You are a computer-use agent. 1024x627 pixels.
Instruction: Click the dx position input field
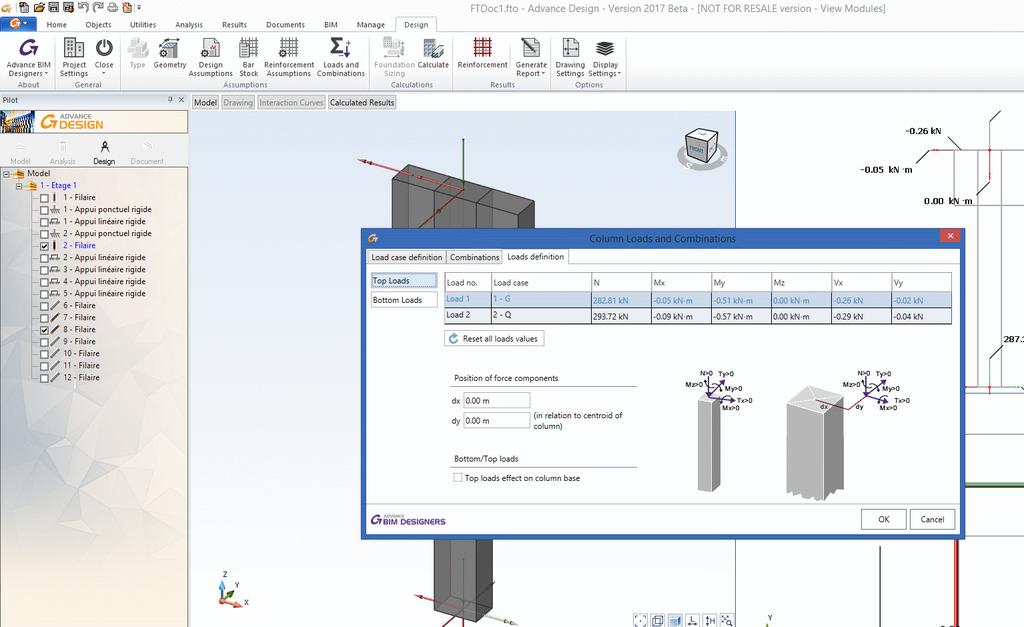496,400
